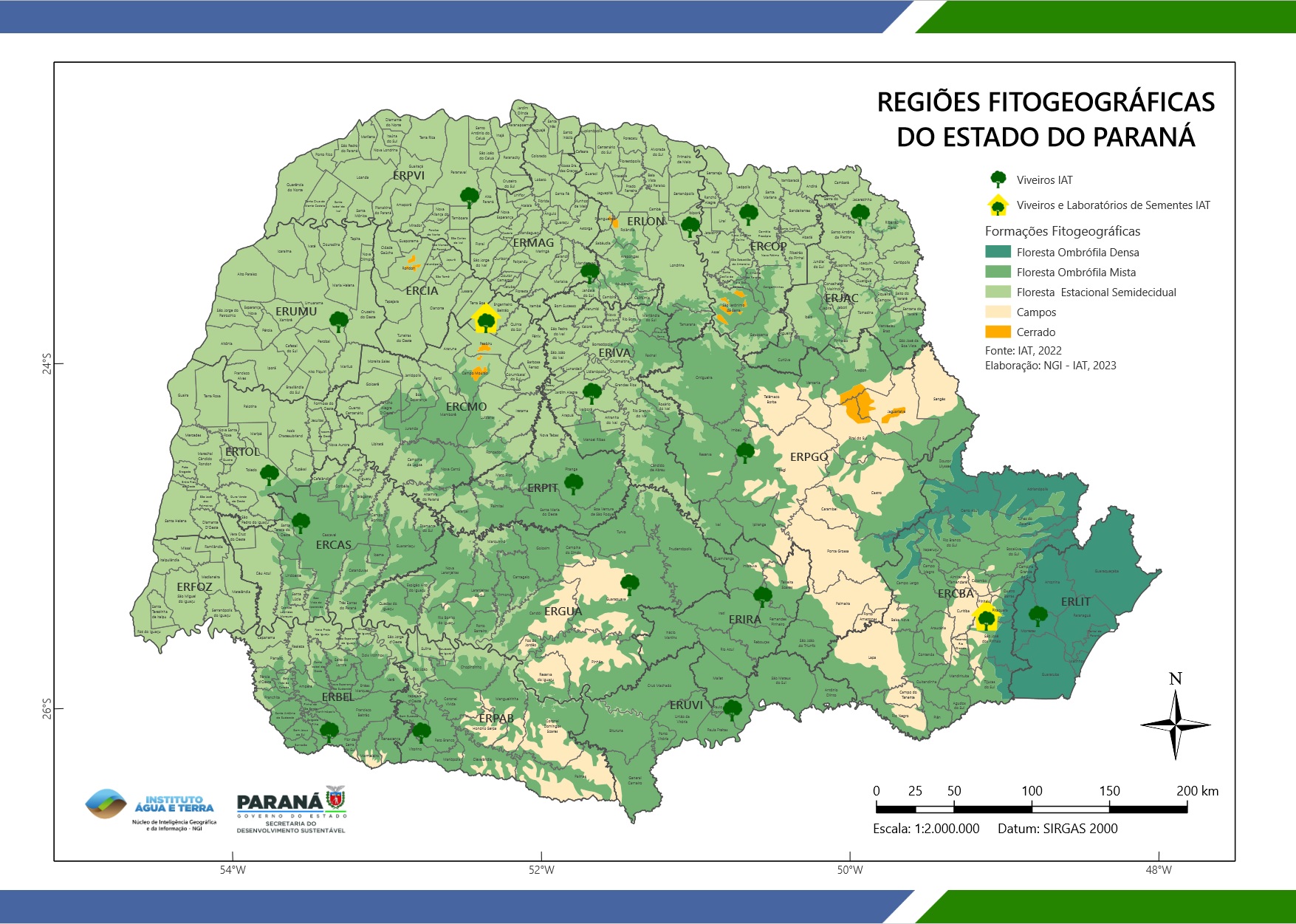Viewport: 1296px width, 924px height.
Task: Click the Floresta Ombrófila Densa color swatch
Action: tap(998, 252)
